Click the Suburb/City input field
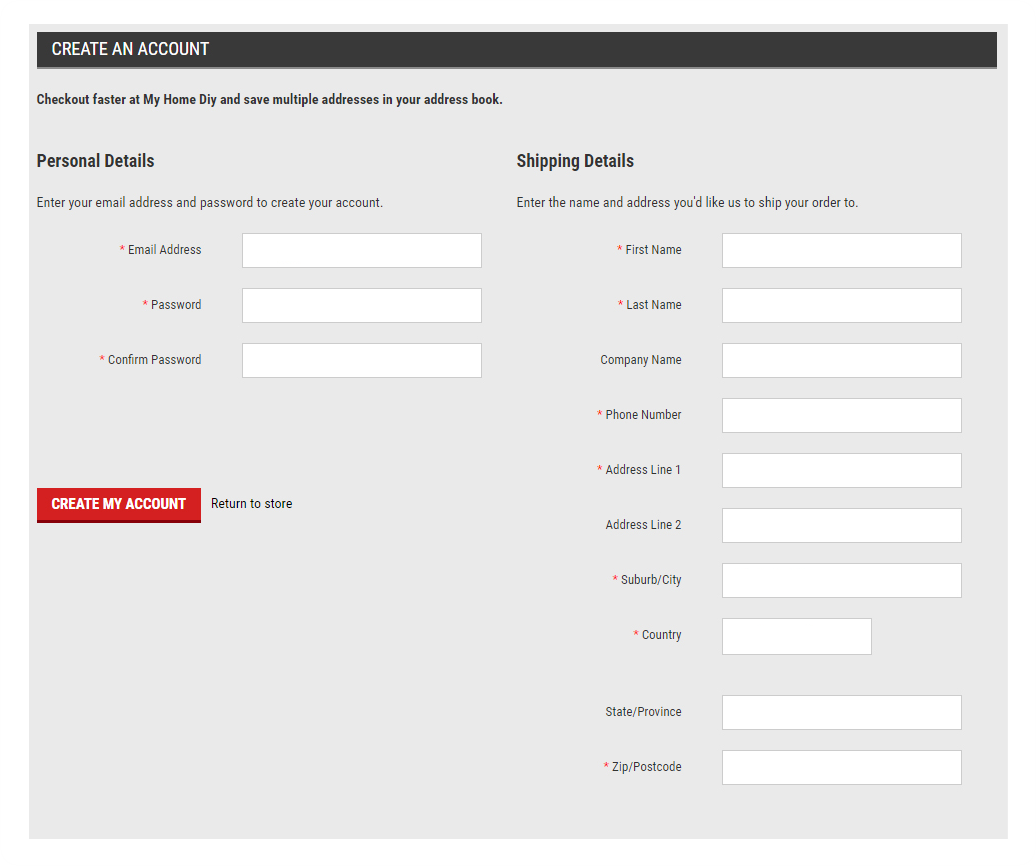Screen dimensions: 1036x866 pos(841,580)
